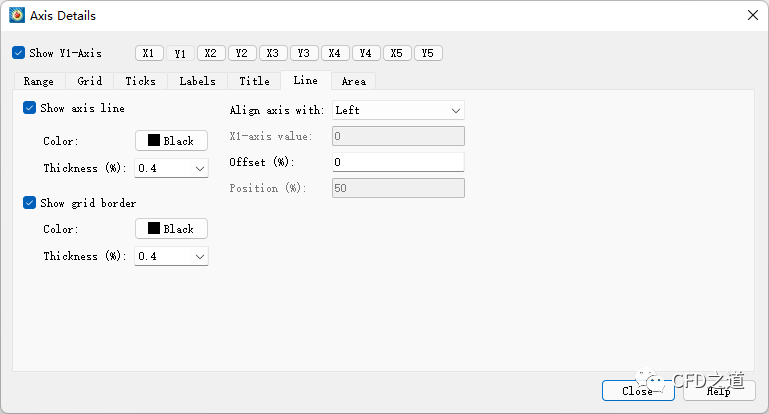Click the Tecplot icon in title bar
This screenshot has height=414, width=769.
(17, 15)
